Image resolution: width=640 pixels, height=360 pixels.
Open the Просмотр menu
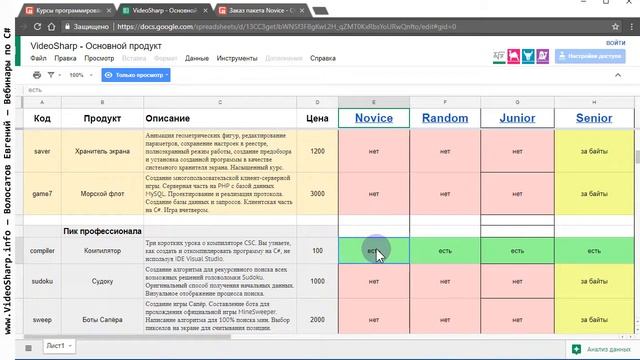[99, 58]
